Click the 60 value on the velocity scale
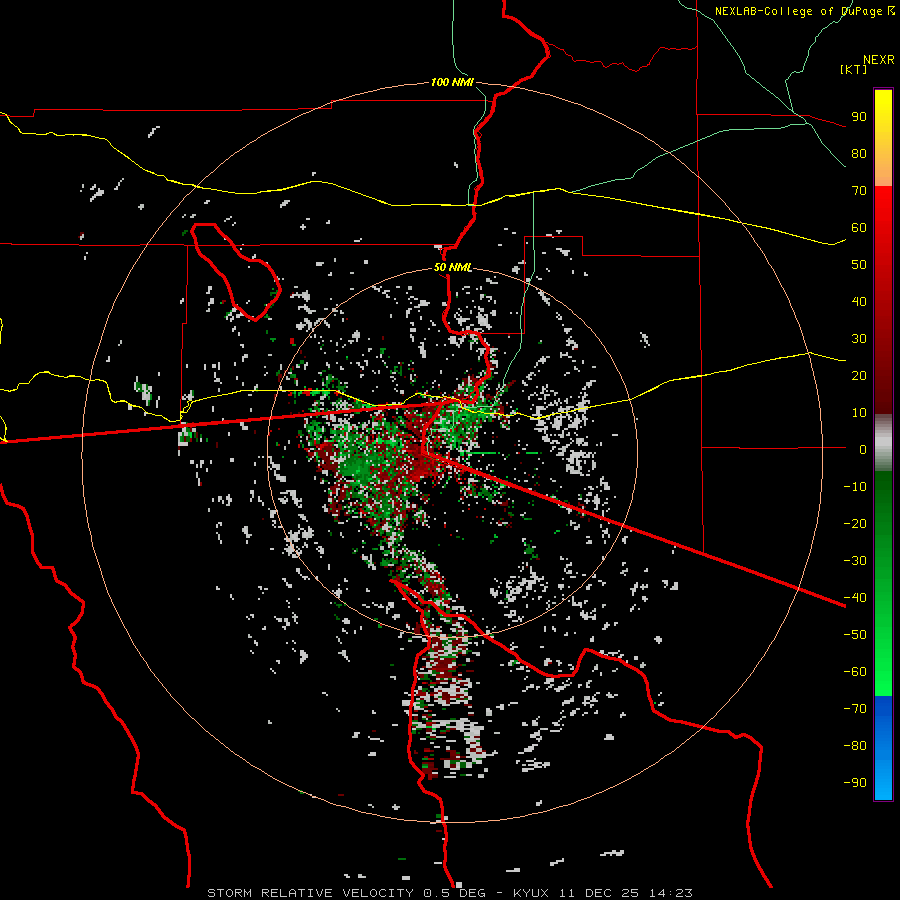 (859, 227)
